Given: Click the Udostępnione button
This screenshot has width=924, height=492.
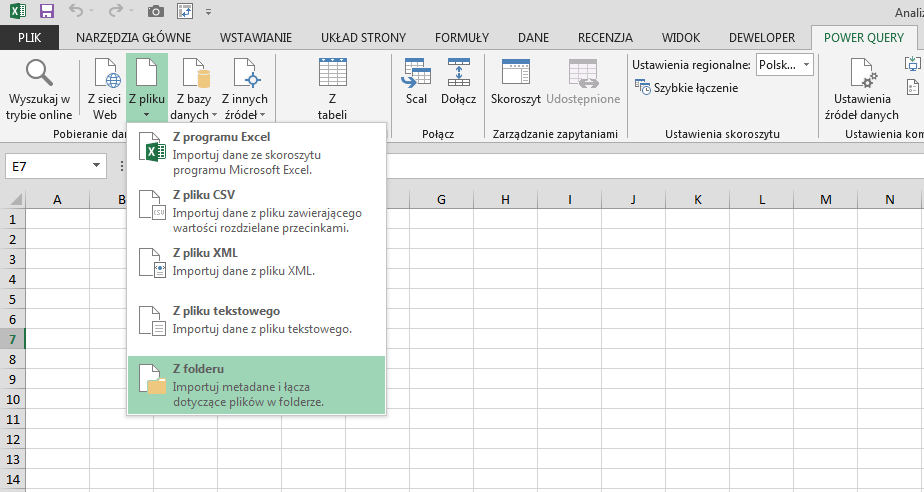Looking at the screenshot, I should (583, 82).
